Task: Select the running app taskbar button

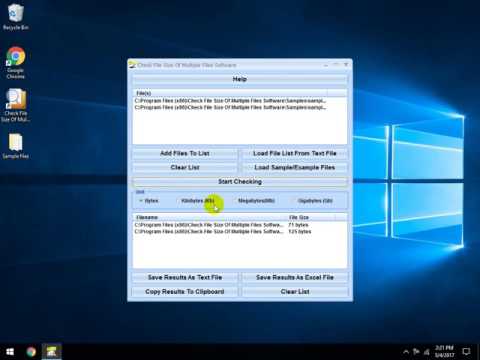Action: tap(52, 352)
